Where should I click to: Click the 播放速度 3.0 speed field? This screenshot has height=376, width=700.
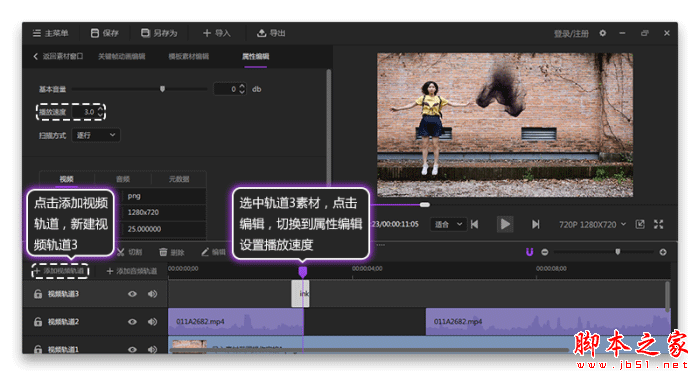[x=86, y=112]
